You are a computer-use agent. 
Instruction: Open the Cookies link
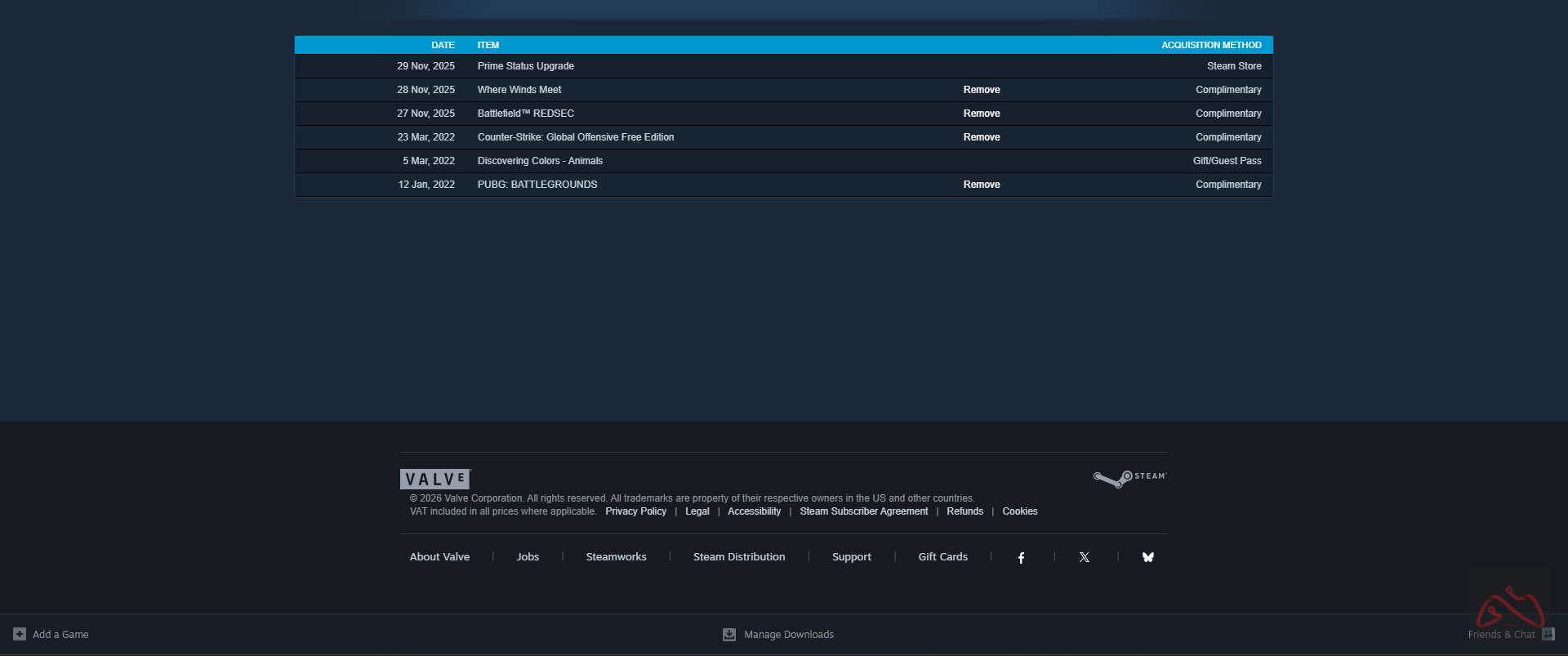1019,511
